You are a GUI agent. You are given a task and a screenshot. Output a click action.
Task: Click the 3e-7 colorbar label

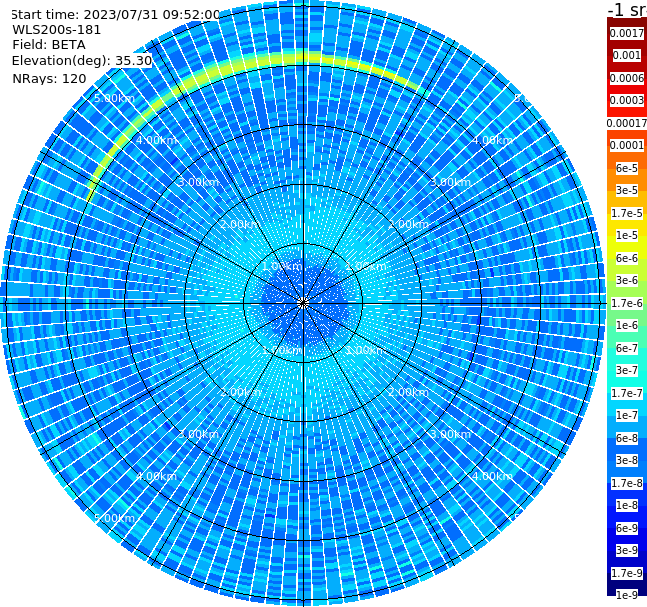[627, 370]
